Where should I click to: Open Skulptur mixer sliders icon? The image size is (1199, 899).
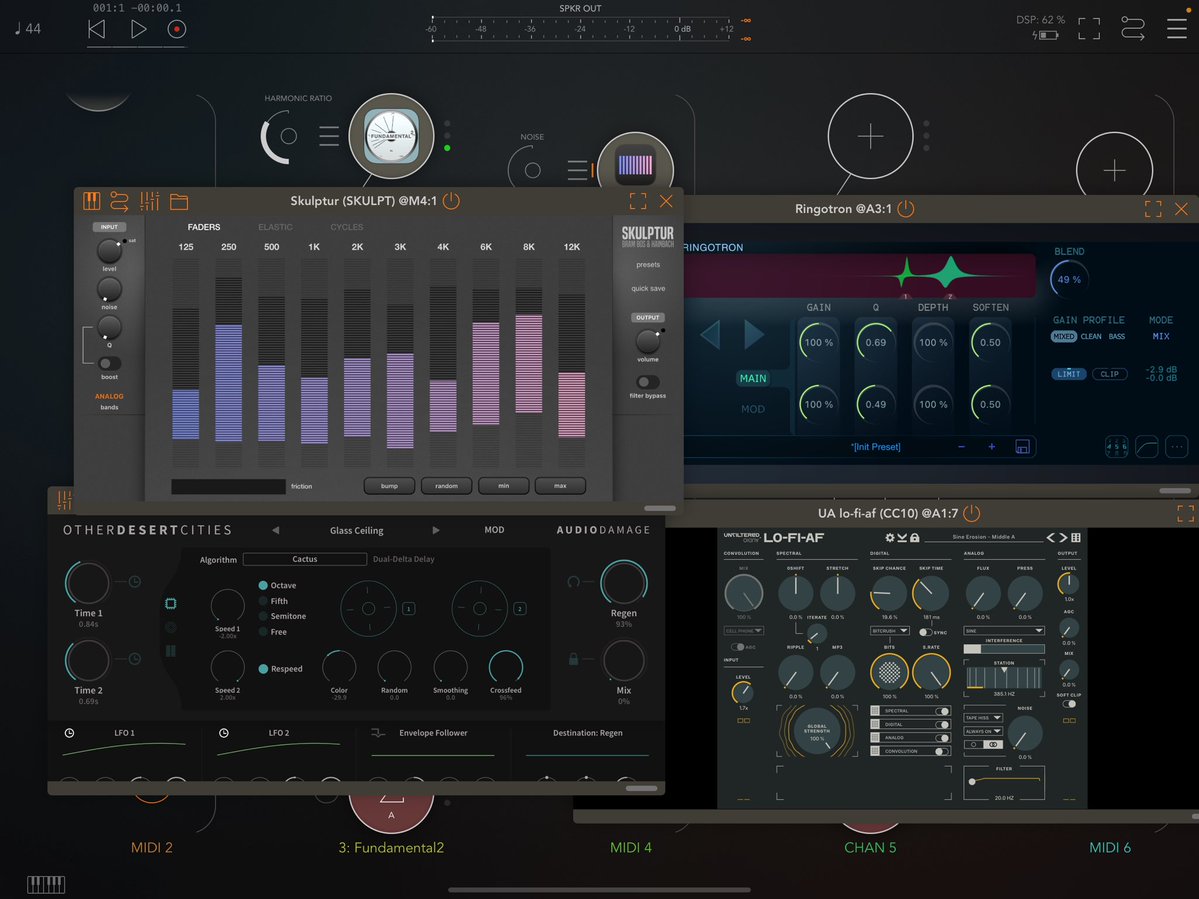point(149,201)
